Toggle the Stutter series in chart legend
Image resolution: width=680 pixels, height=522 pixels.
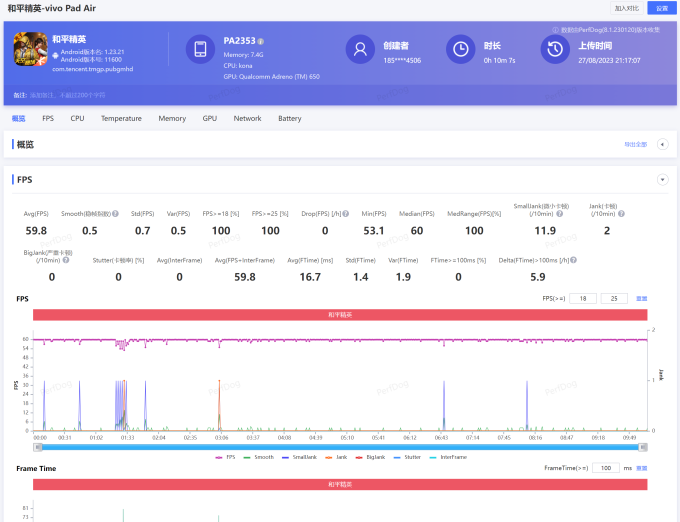(x=407, y=457)
